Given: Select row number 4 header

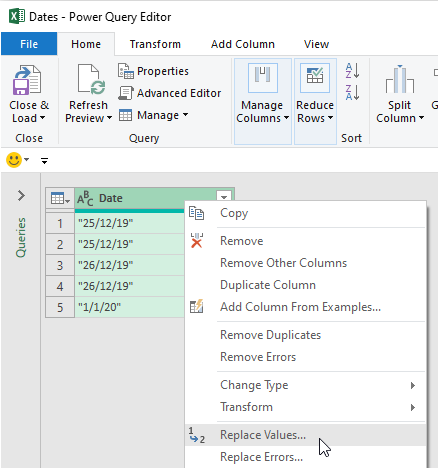Looking at the screenshot, I should coord(60,286).
